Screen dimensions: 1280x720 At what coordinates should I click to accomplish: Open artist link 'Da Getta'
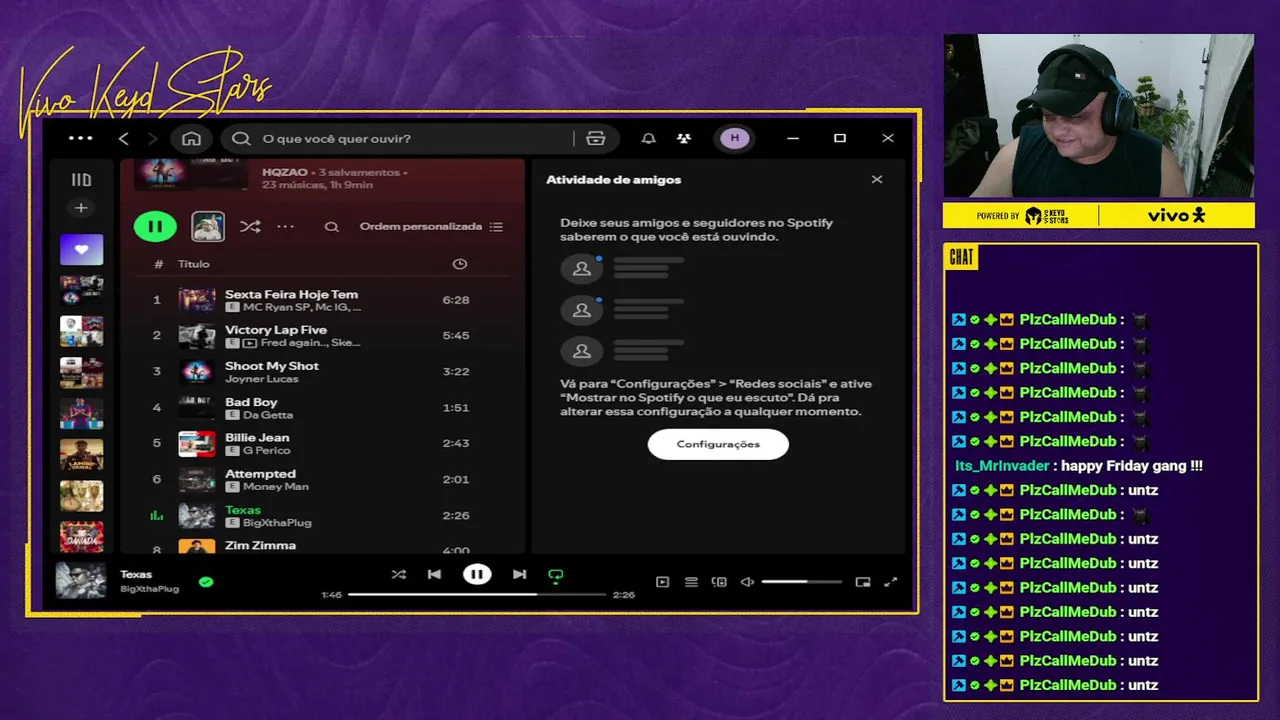pyautogui.click(x=268, y=415)
